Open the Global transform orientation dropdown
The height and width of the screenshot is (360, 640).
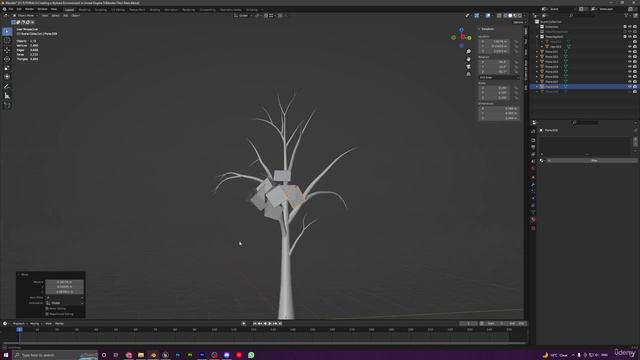(x=244, y=16)
